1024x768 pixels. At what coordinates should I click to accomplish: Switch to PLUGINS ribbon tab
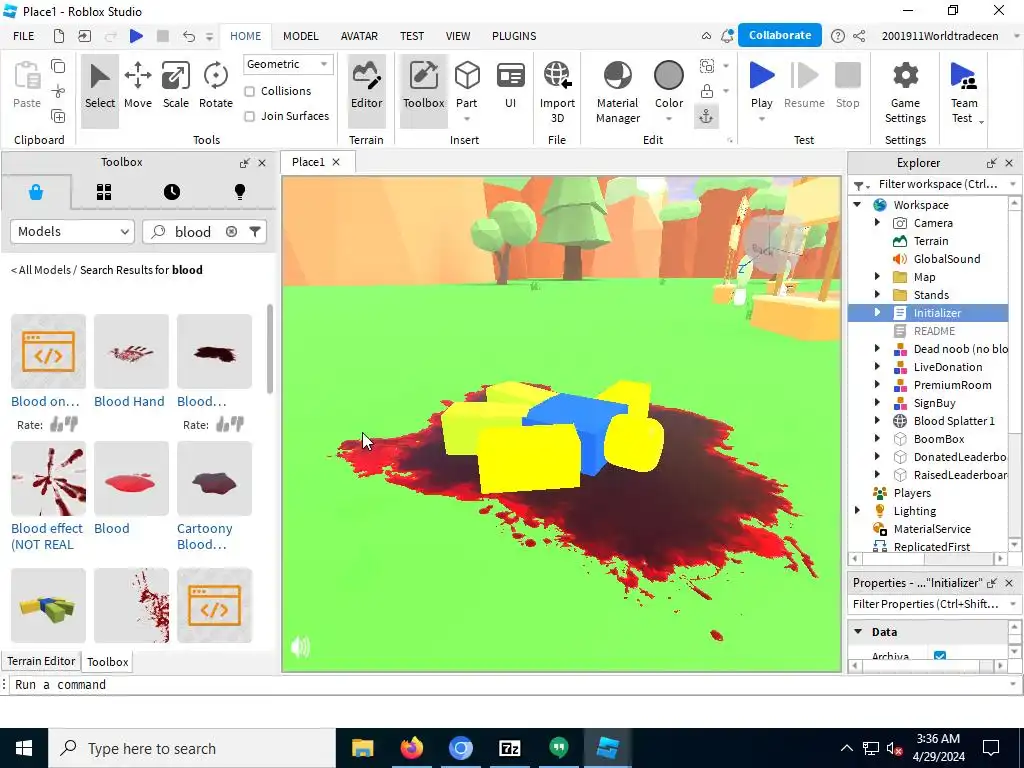(514, 36)
